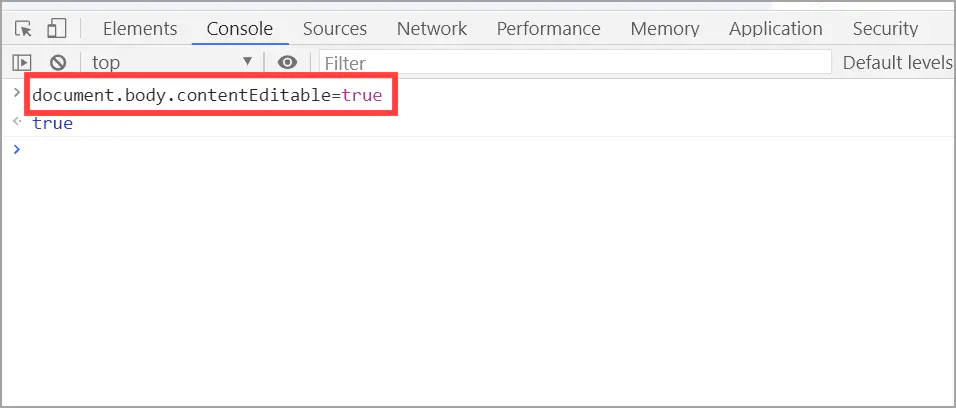
Task: Switch to the Memory tab
Action: (665, 29)
